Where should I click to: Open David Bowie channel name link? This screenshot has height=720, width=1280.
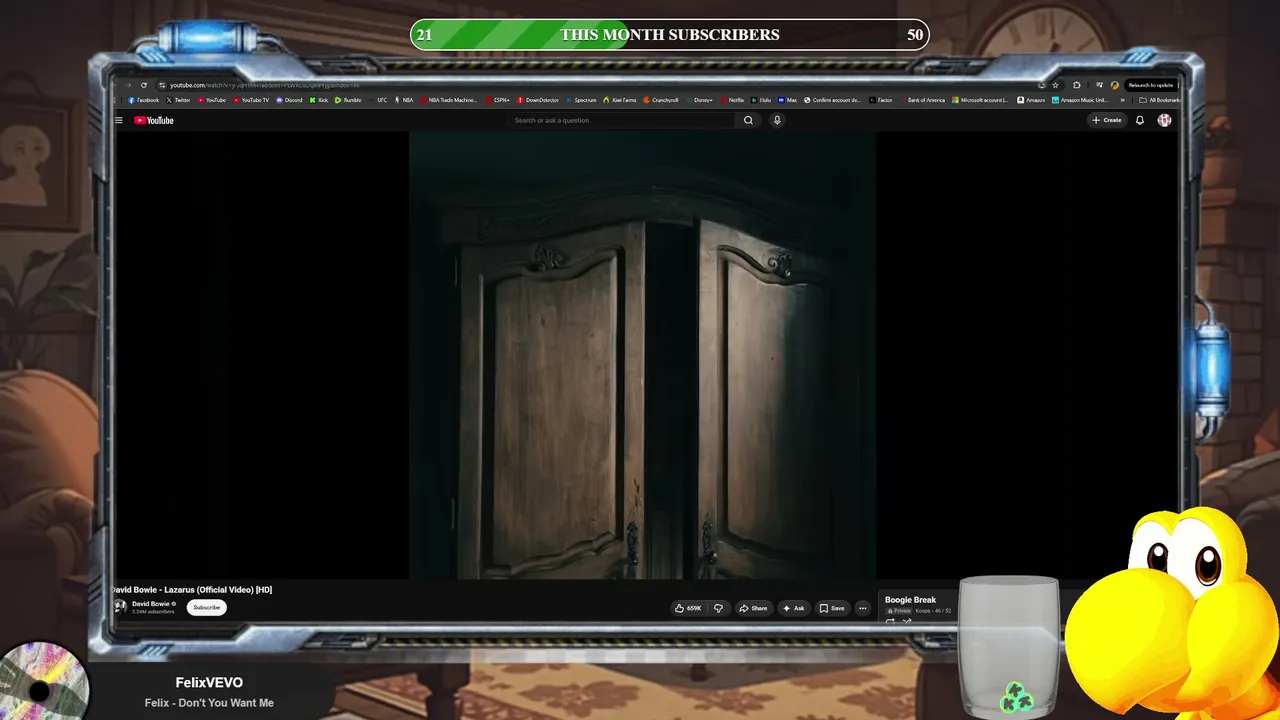click(151, 604)
